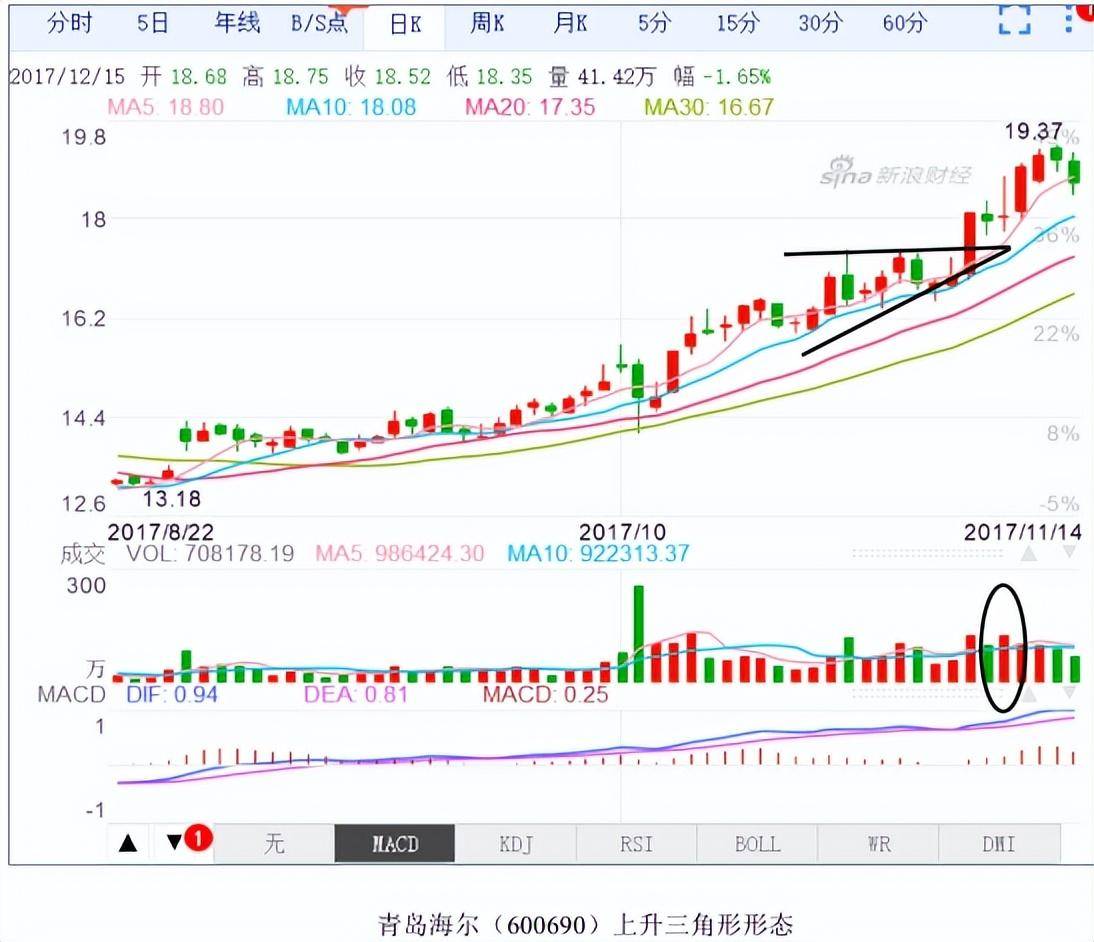
Task: Click the volume MA10: 922313.37 label
Action: click(x=598, y=553)
